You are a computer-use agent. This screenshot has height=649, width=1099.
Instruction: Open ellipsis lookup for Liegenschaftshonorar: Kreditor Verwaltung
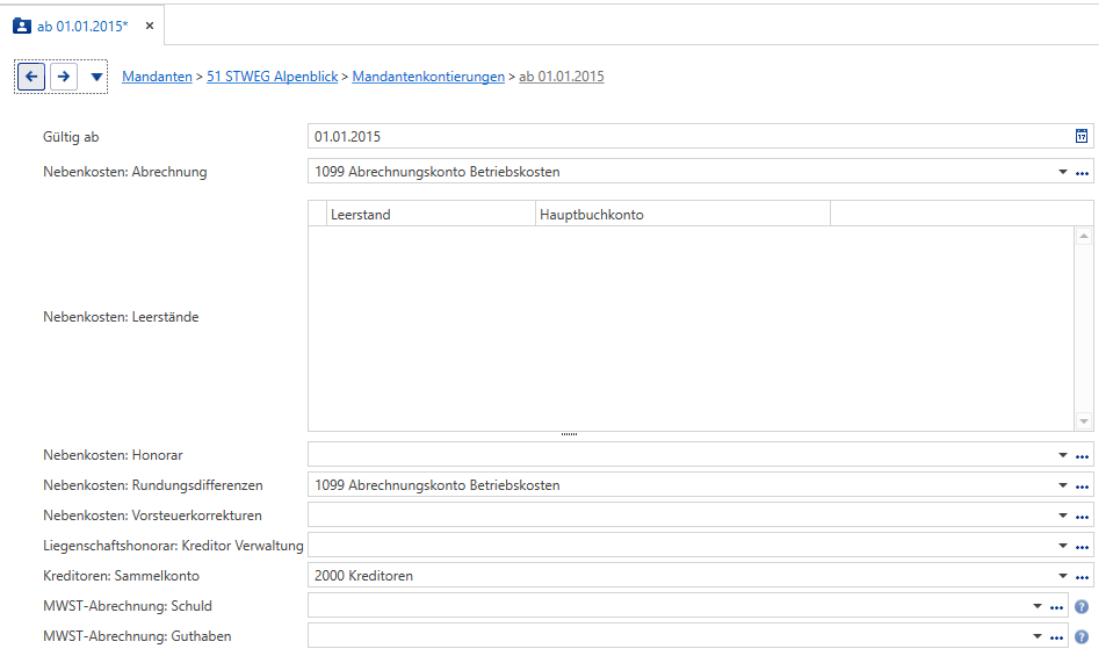[x=1082, y=547]
